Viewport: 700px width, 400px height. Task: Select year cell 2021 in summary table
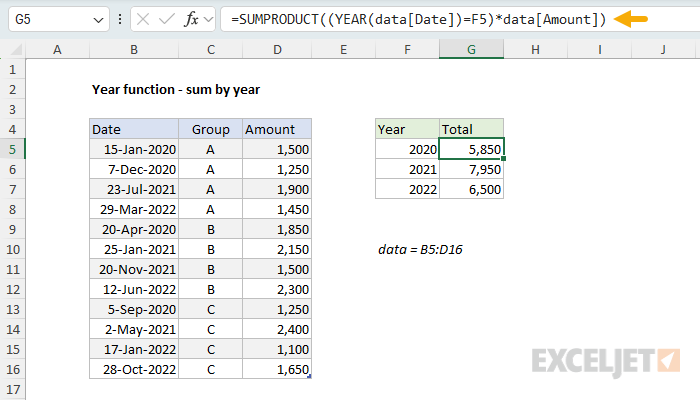407,169
